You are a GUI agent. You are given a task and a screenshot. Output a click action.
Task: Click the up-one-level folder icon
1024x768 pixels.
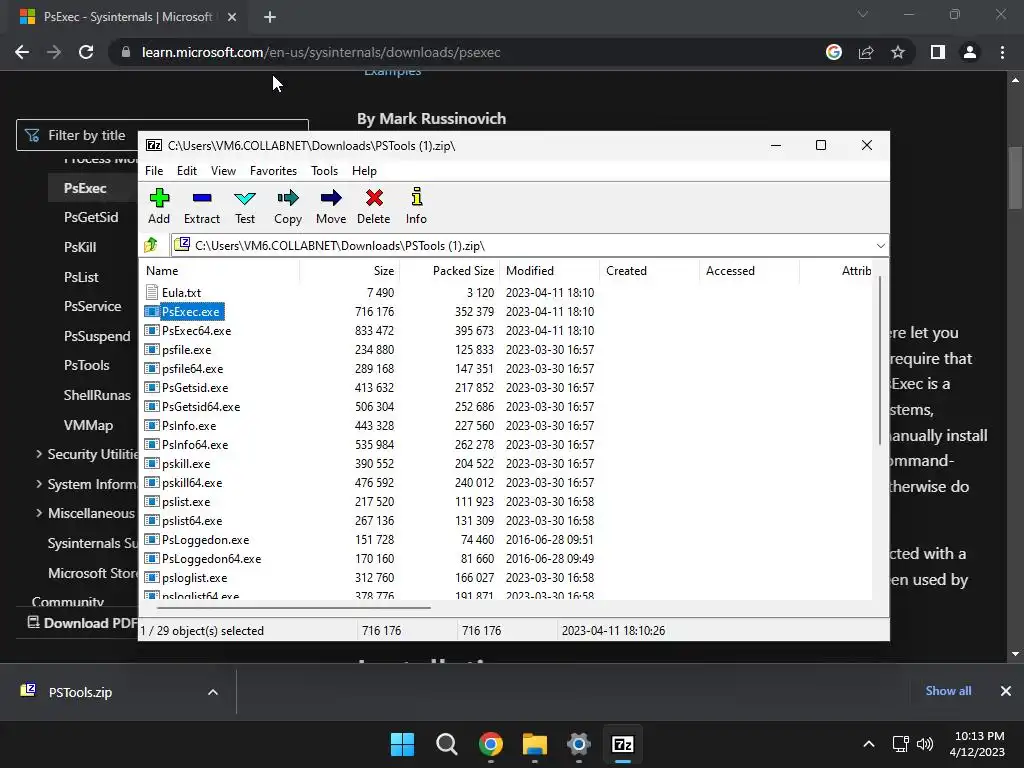[x=152, y=245]
